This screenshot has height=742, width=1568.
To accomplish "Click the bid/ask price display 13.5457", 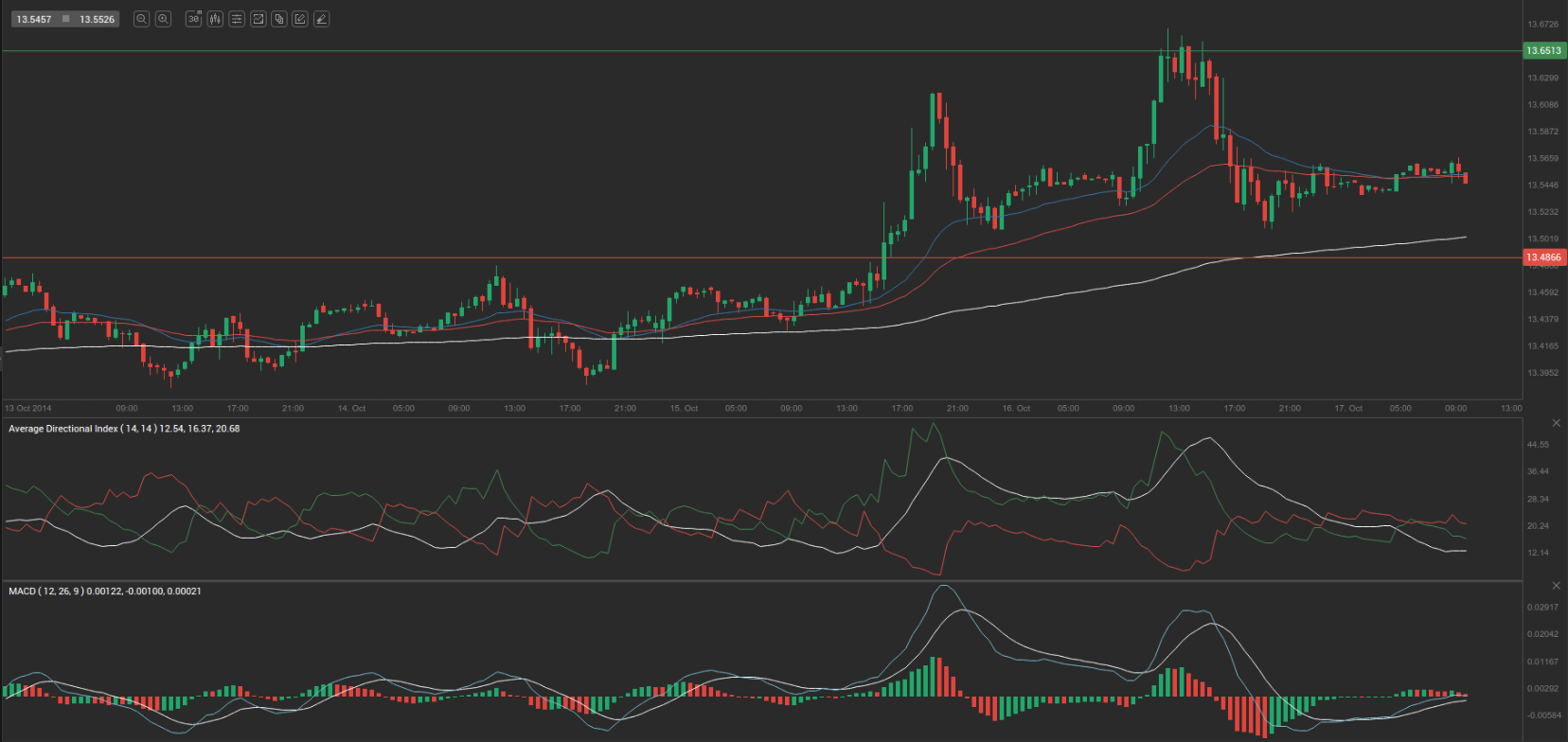I will click(x=34, y=19).
